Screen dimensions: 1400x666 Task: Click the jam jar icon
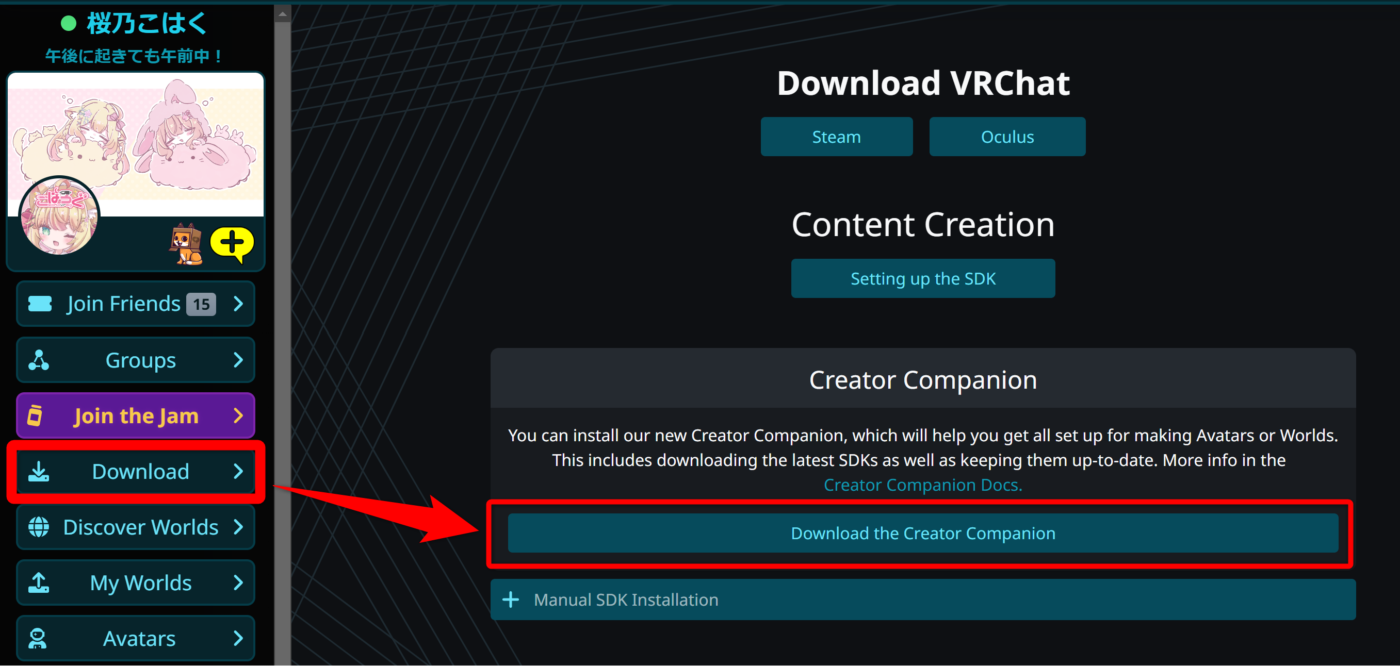36,415
